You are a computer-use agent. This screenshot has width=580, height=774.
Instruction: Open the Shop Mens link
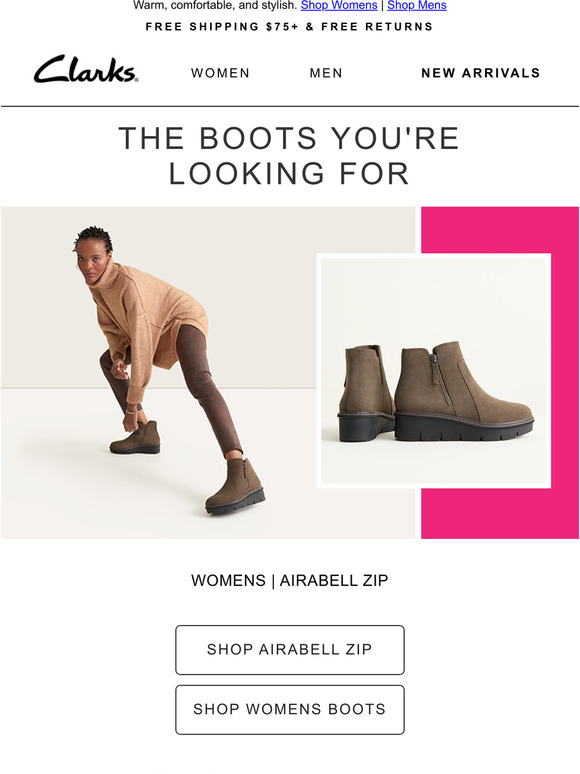point(417,5)
